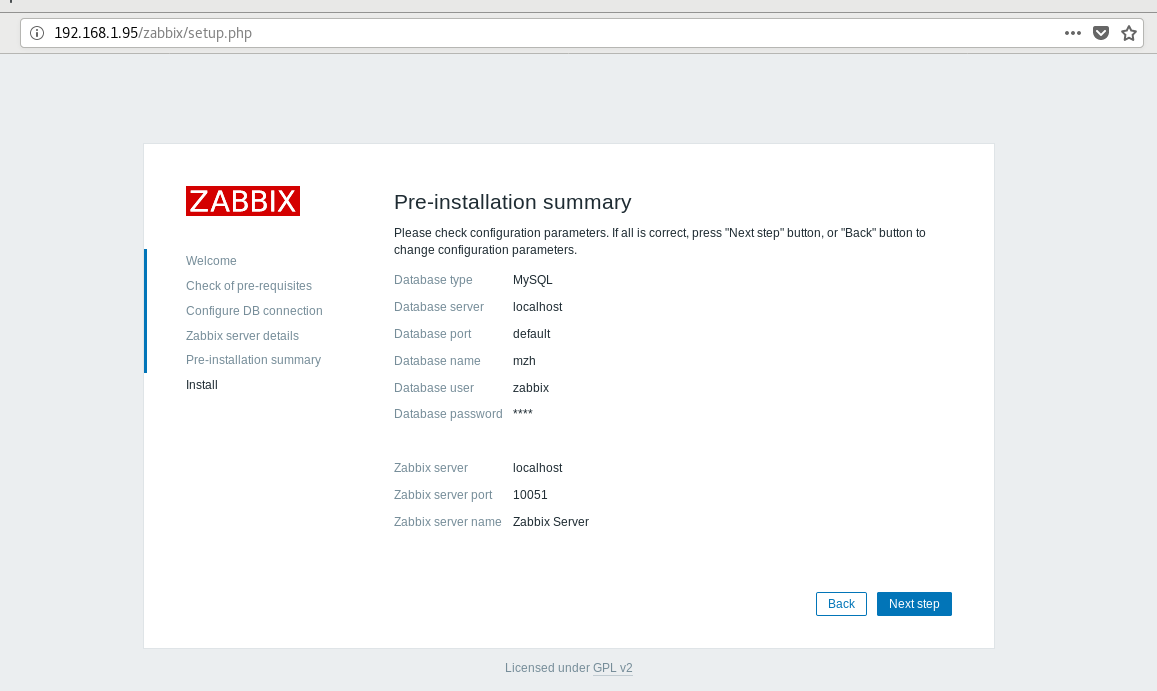Screen dimensions: 1157x691
Task: Select the Install step in sidebar
Action: click(x=201, y=385)
